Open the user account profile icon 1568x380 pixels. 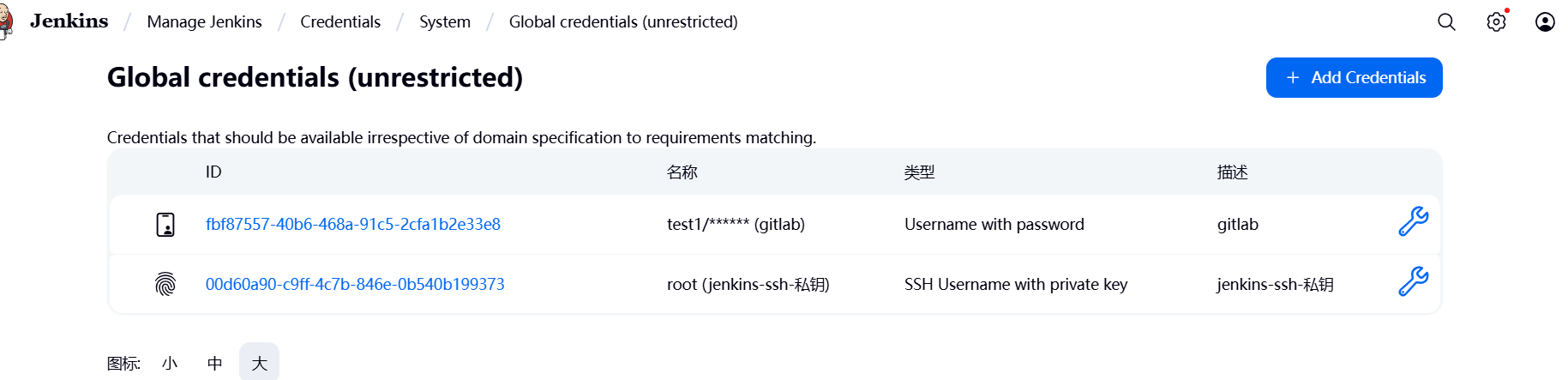(1545, 22)
